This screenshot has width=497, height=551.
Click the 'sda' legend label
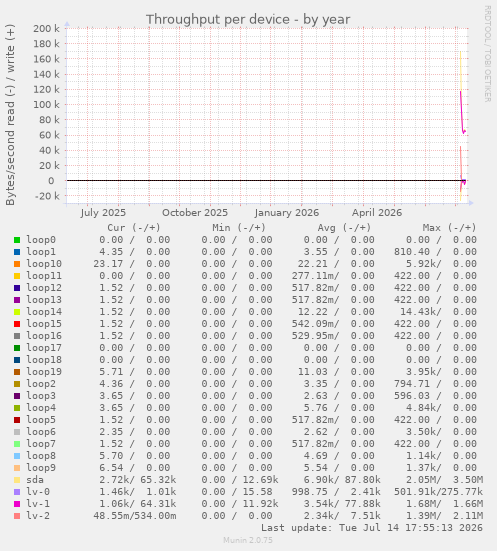tap(35, 480)
